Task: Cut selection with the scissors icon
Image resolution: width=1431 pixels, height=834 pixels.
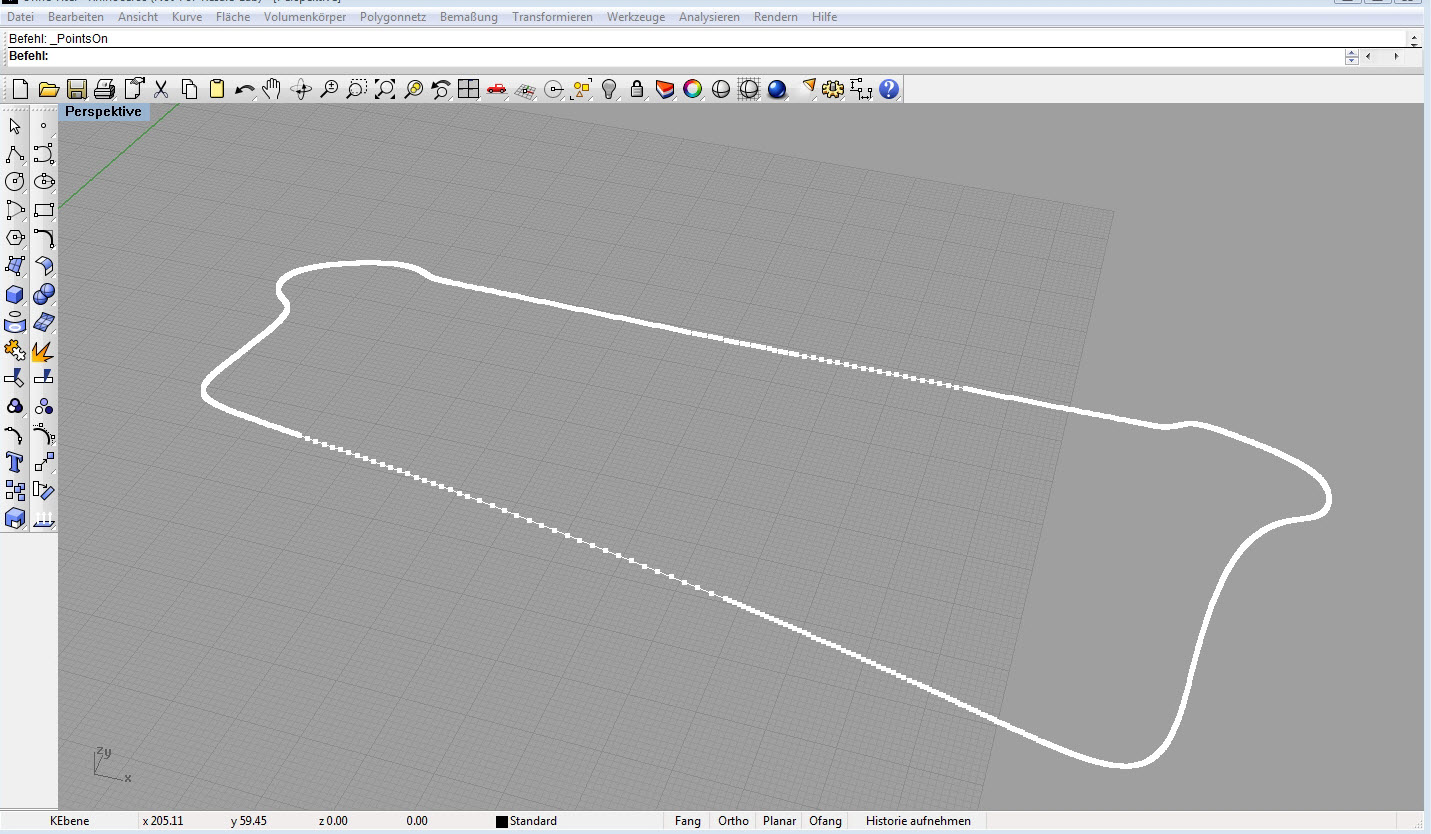Action: 161,89
